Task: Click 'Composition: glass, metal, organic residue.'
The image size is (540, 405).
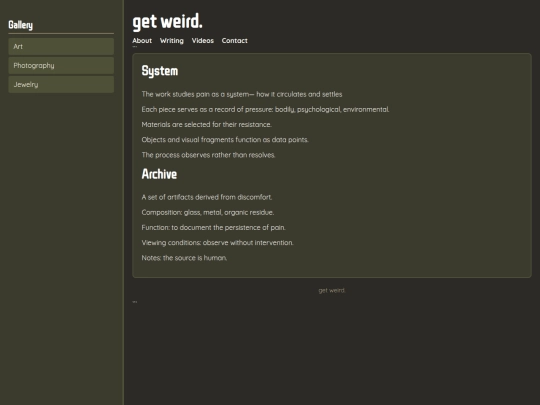Action: pos(208,212)
